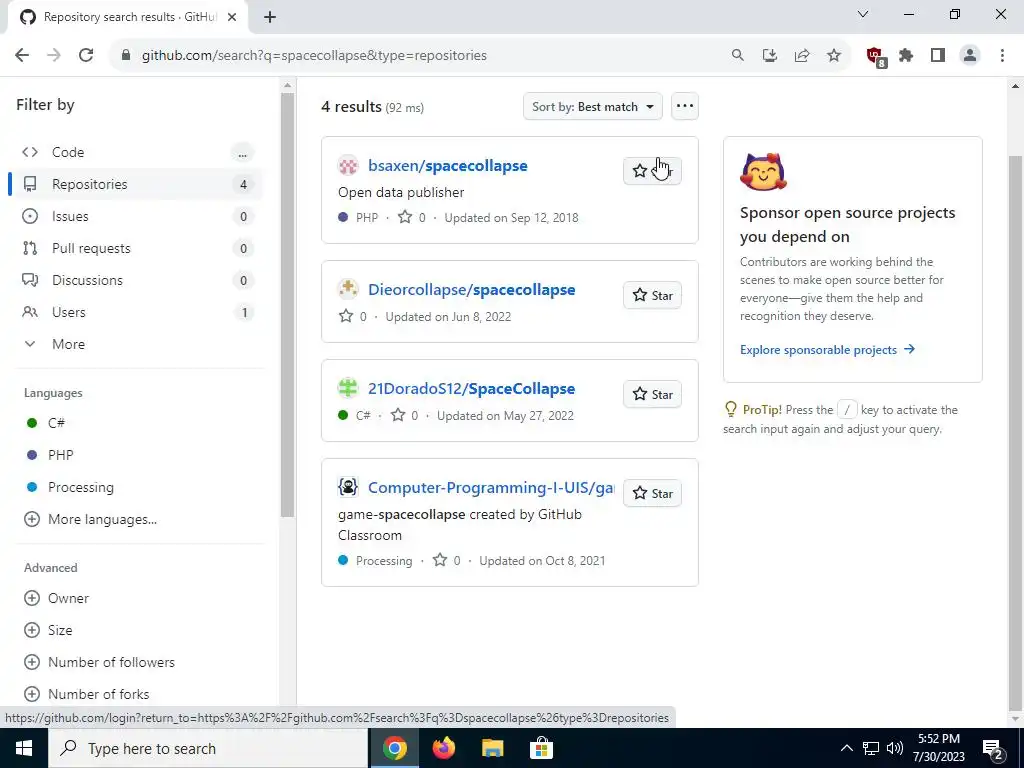Open the Chrome profile avatar

(x=970, y=56)
